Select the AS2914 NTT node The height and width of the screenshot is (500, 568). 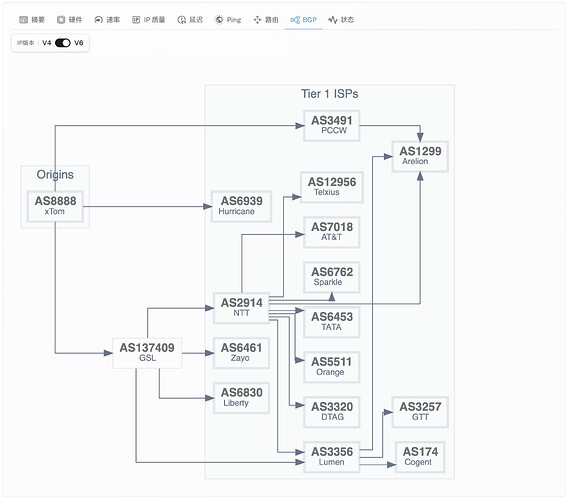[242, 308]
